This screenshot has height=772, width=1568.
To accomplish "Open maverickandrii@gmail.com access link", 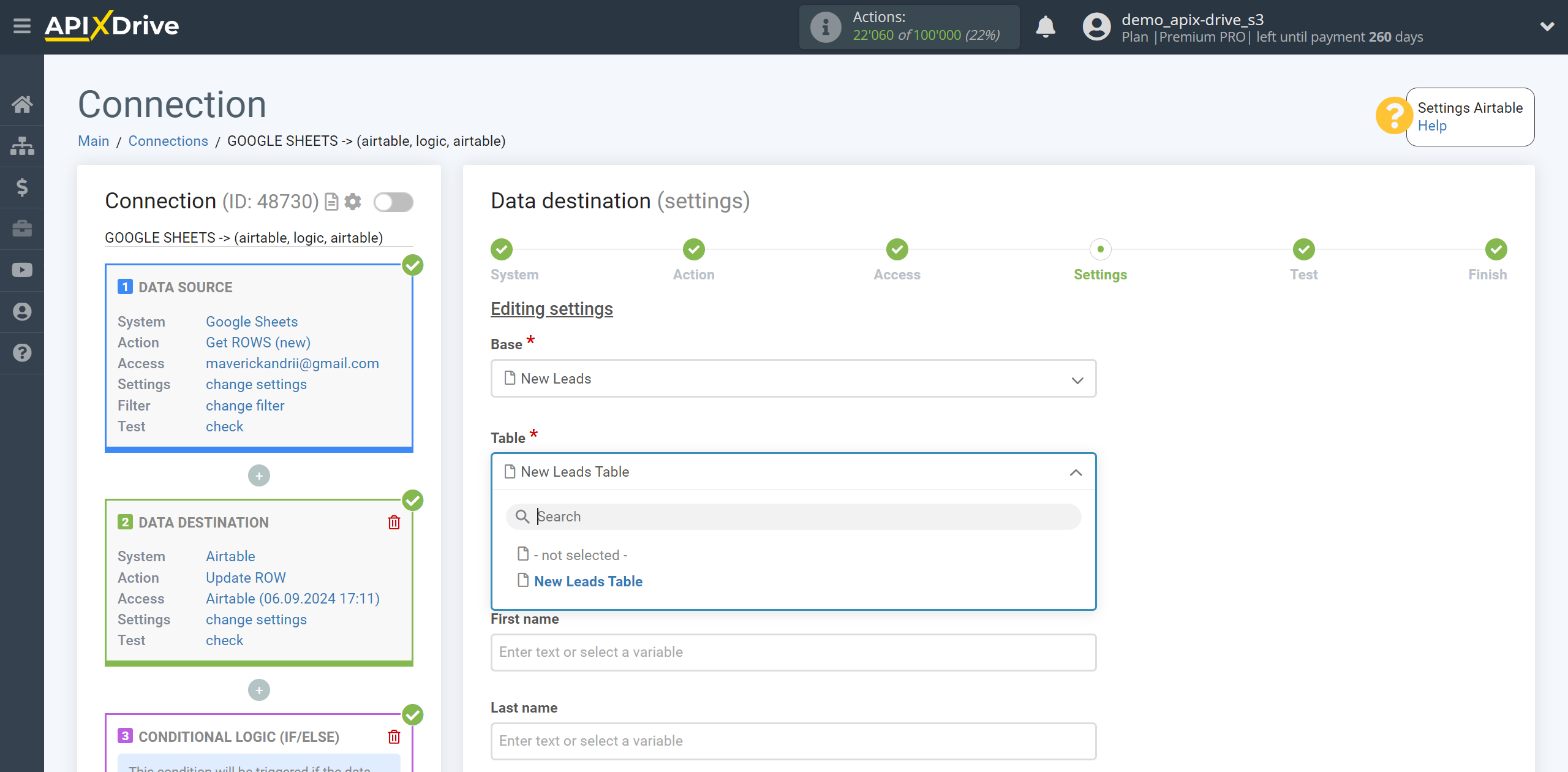I will pyautogui.click(x=292, y=363).
